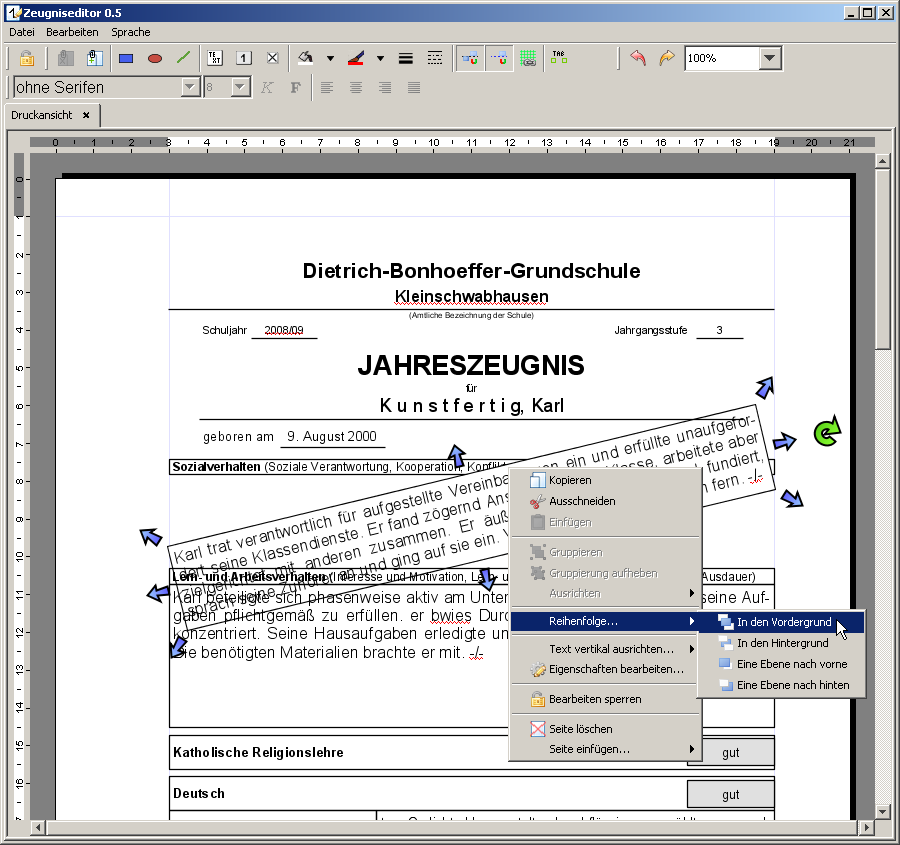Click the lock editing padlock icon

coord(27,58)
